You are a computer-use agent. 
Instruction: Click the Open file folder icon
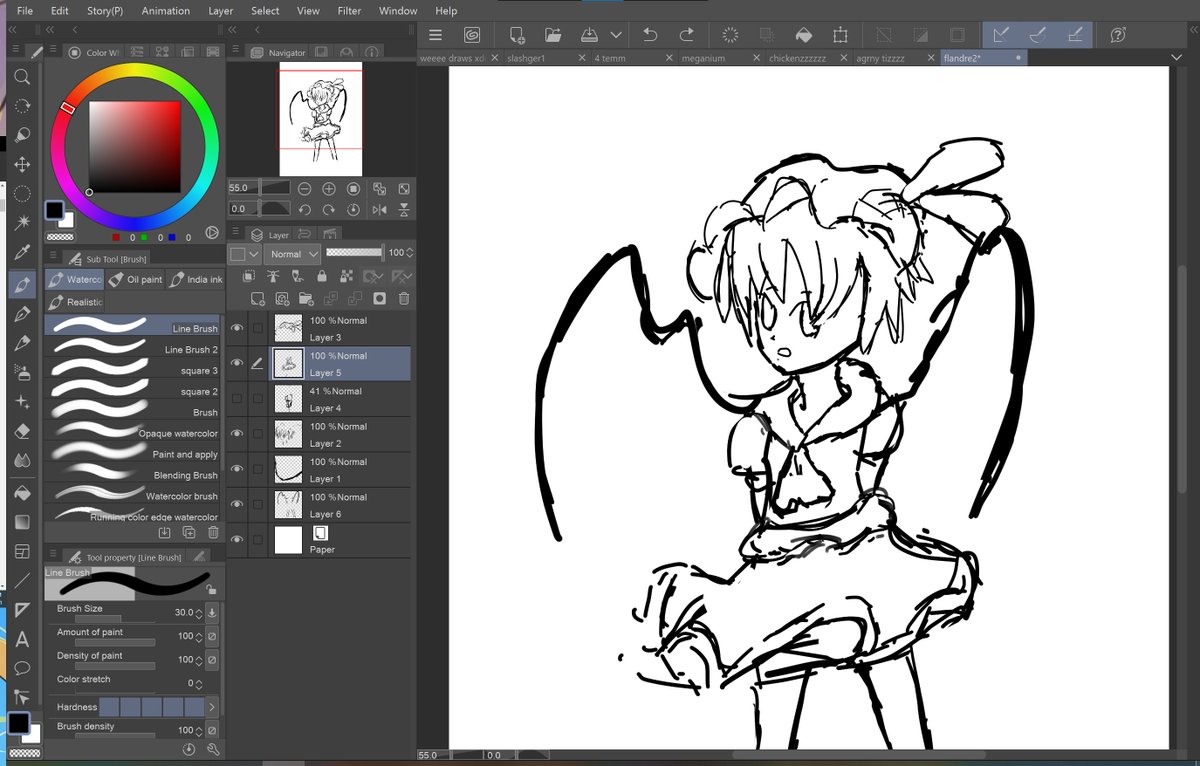tap(552, 34)
